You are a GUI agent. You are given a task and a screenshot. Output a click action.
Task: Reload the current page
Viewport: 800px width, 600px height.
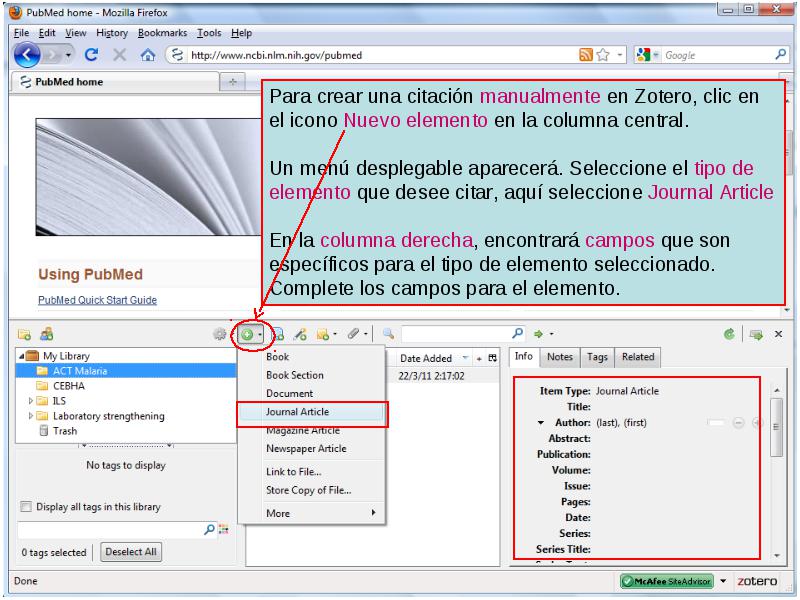[91, 55]
